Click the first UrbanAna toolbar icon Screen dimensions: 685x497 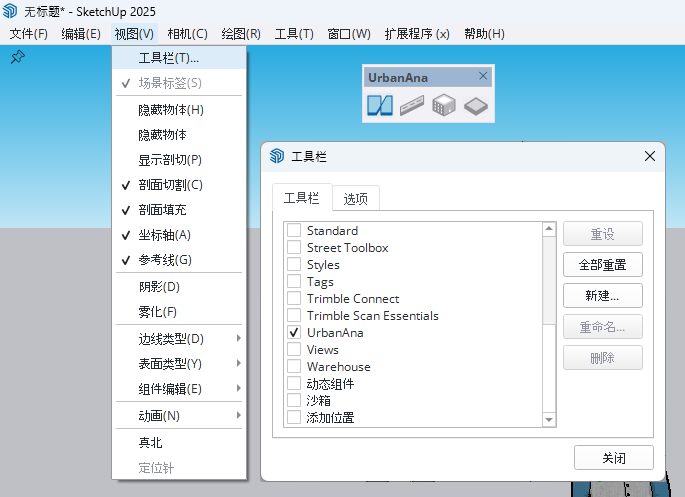380,106
